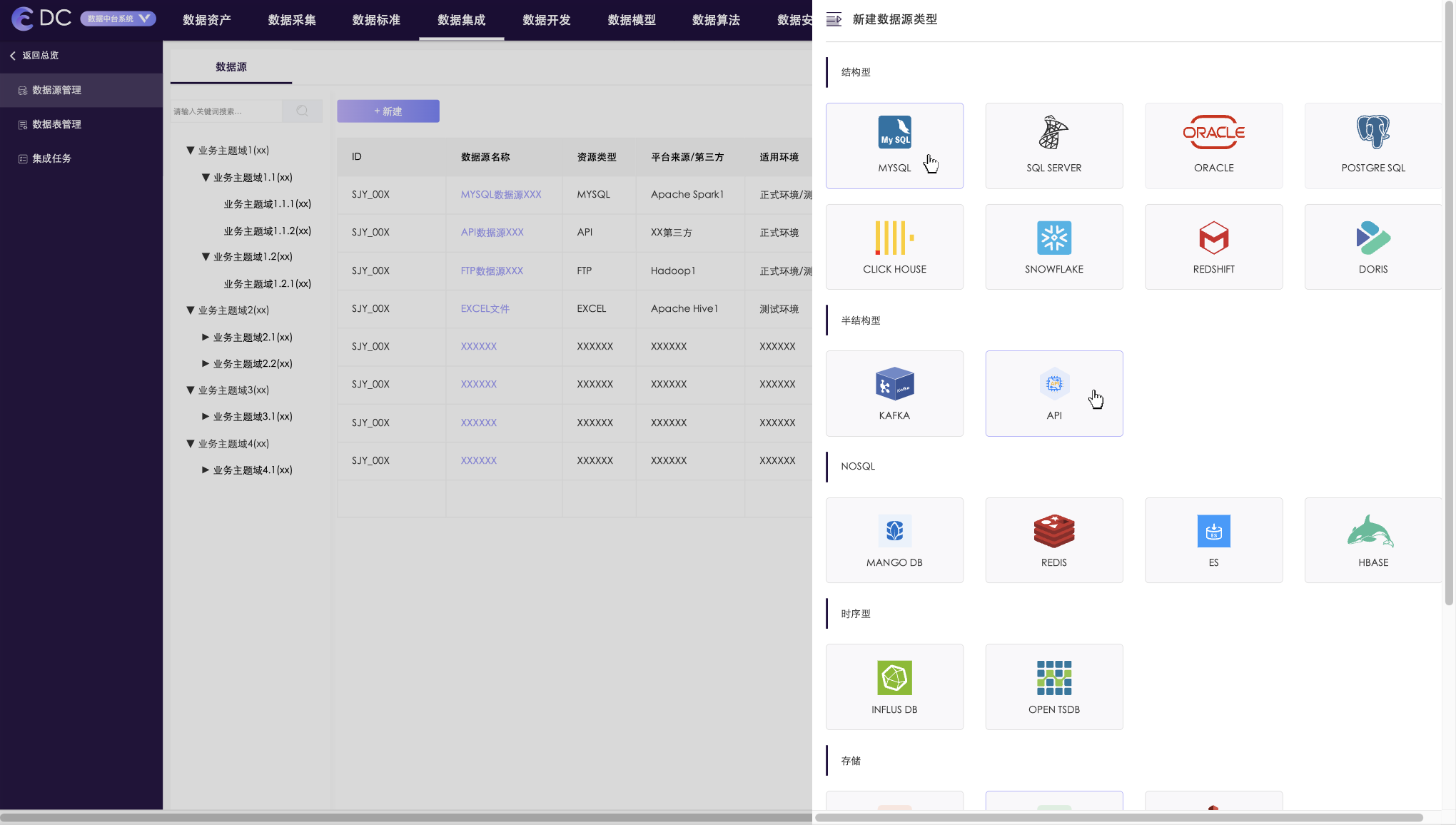Select the OPEN TSDB data source icon
This screenshot has width=1456, height=825.
point(1053,677)
